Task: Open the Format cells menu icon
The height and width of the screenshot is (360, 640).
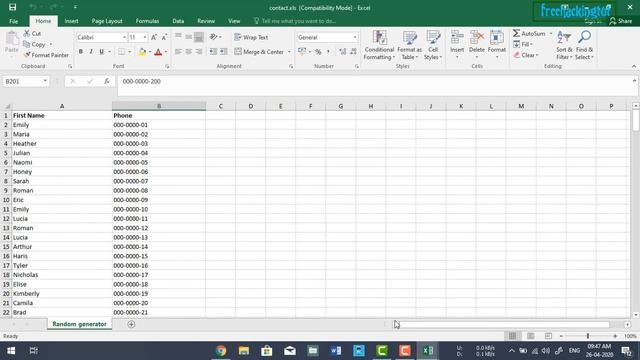Action: tap(497, 38)
